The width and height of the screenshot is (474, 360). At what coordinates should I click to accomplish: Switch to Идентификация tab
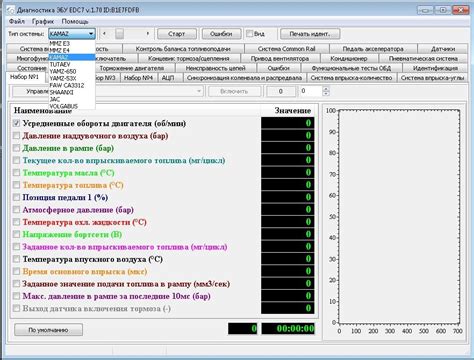click(x=435, y=68)
